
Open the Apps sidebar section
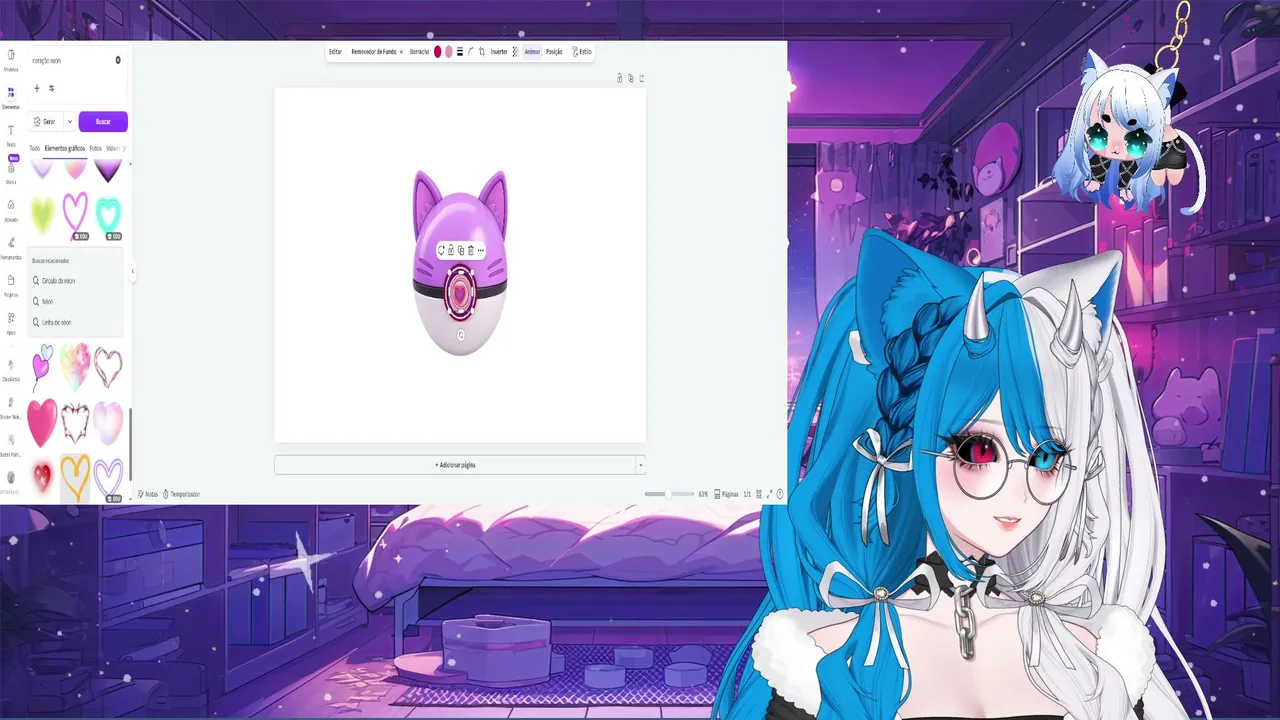[x=11, y=323]
